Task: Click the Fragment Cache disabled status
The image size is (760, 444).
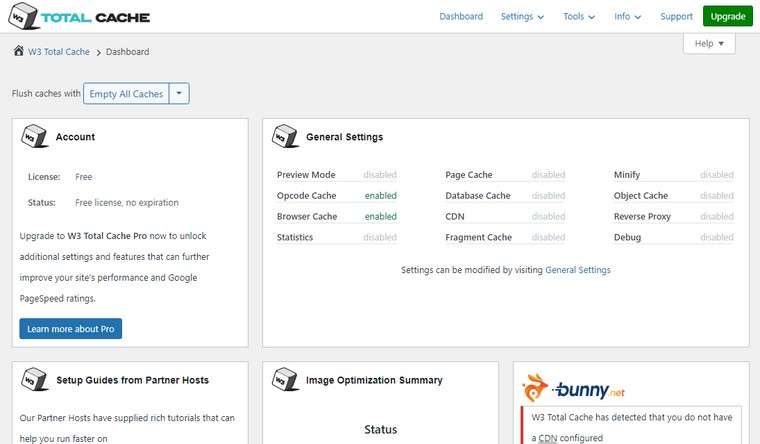Action: click(x=548, y=237)
